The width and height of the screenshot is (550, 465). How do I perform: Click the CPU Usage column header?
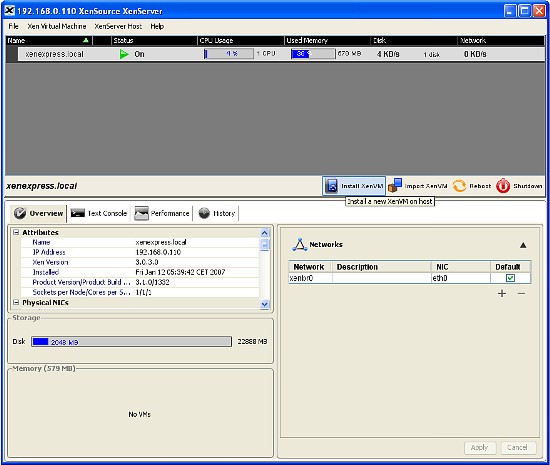[240, 40]
